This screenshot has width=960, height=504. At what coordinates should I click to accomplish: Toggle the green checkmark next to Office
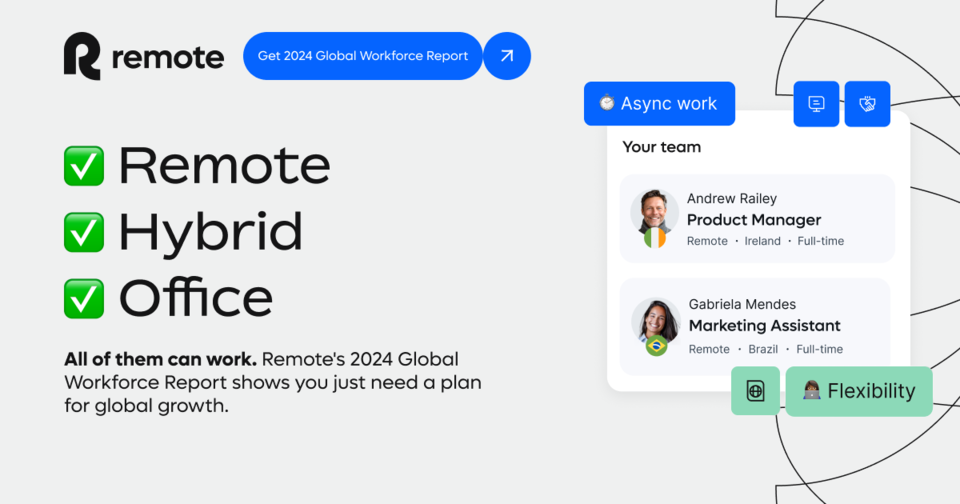coord(84,298)
